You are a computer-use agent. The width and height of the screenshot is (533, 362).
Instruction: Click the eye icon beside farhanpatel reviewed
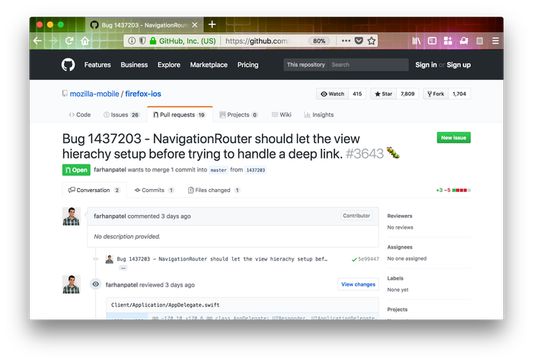pyautogui.click(x=96, y=284)
